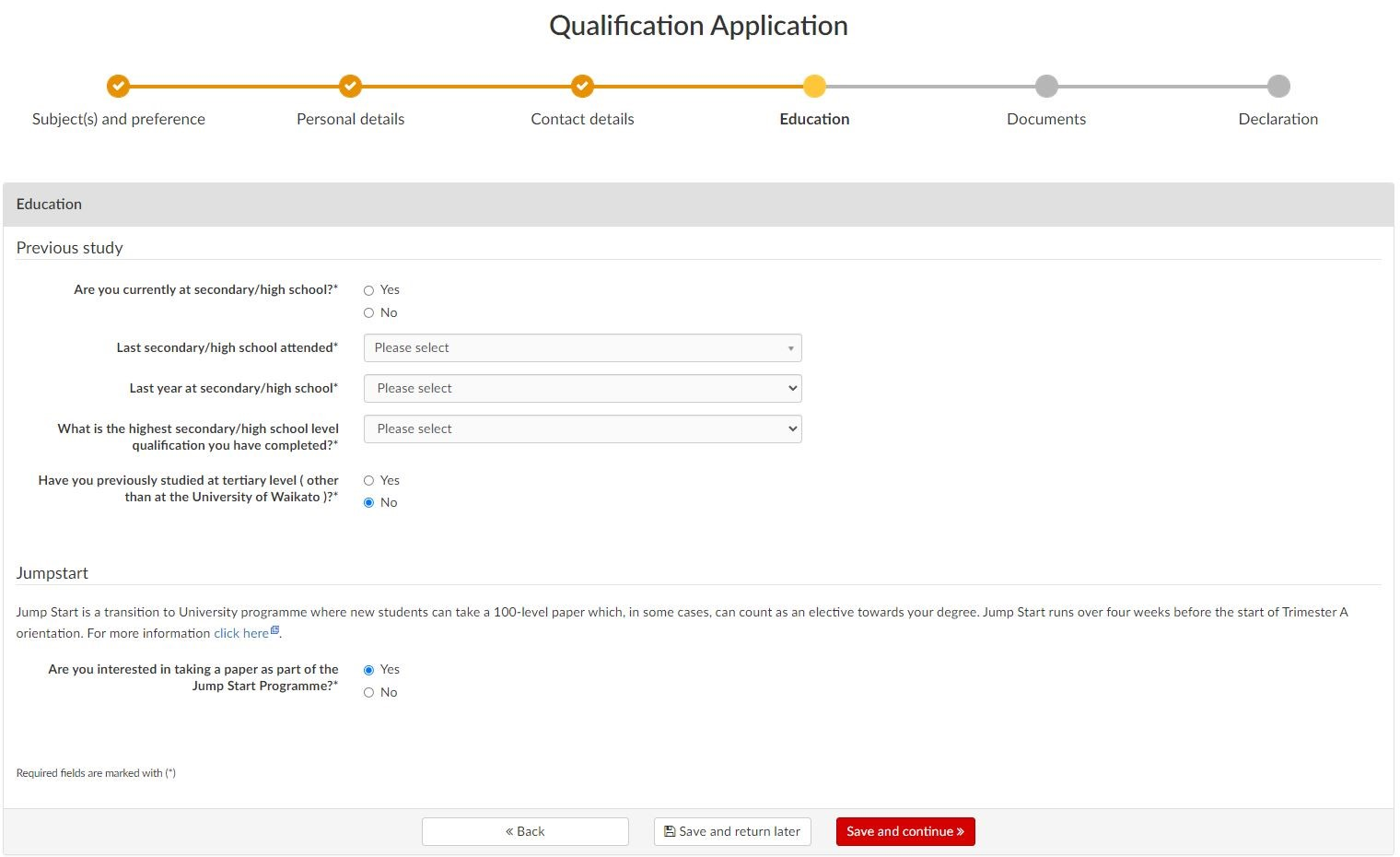
Task: Click the grey Documents step circle
Action: click(x=1046, y=86)
